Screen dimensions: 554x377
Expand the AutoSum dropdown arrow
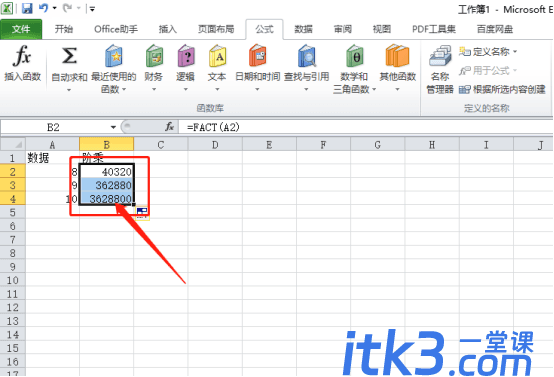(69, 90)
